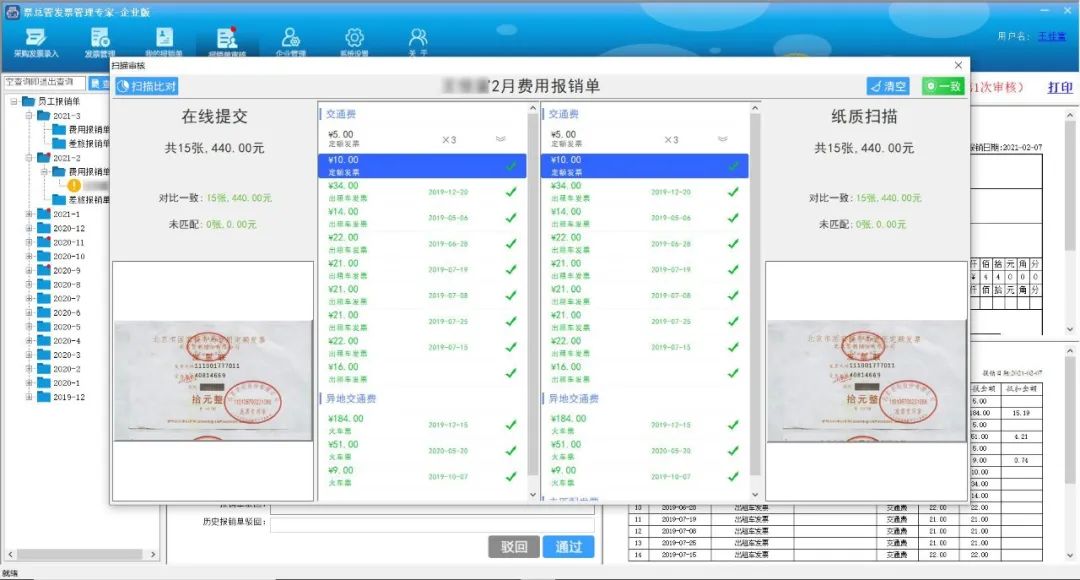Click the 打印 print link
The width and height of the screenshot is (1080, 580).
[x=1059, y=88]
